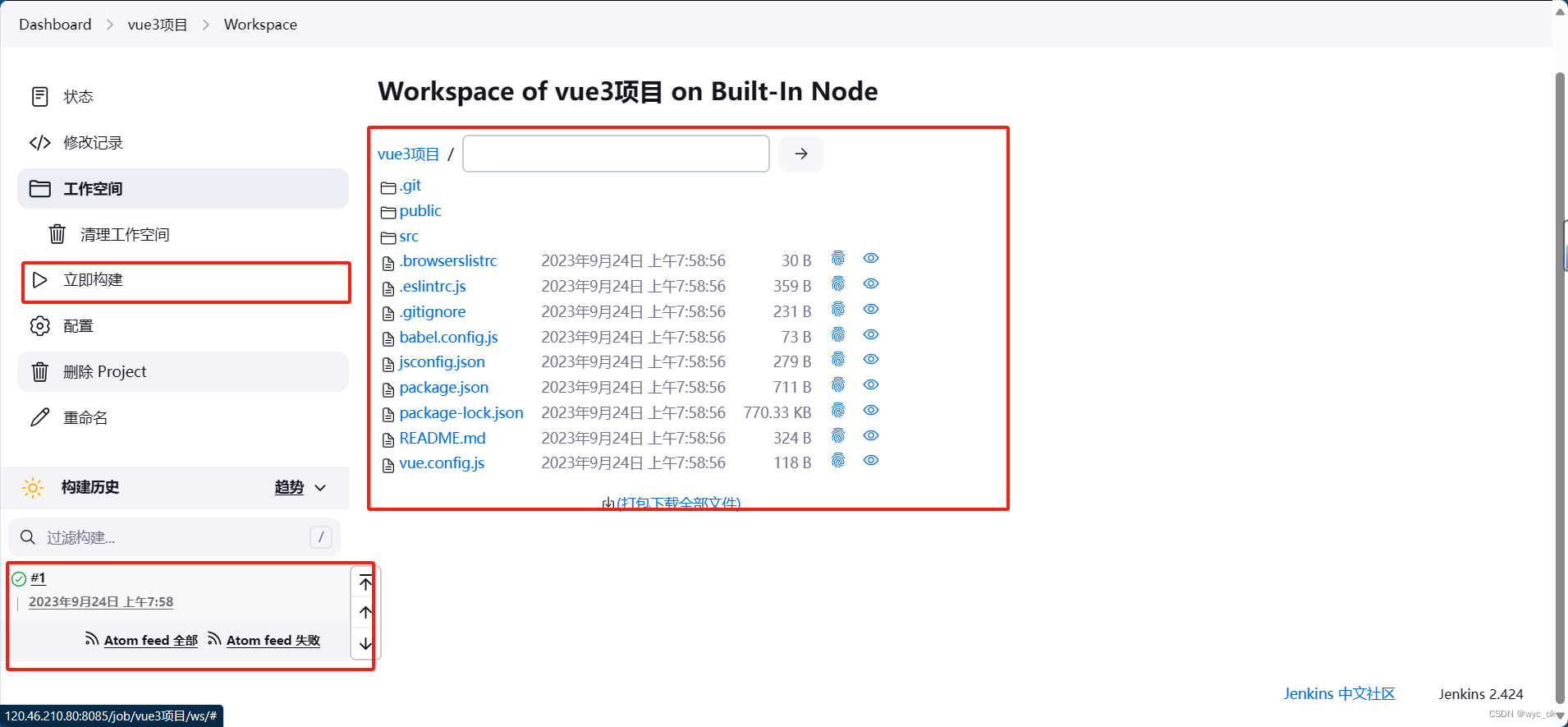View babel.config.js with the eye icon

(x=871, y=335)
